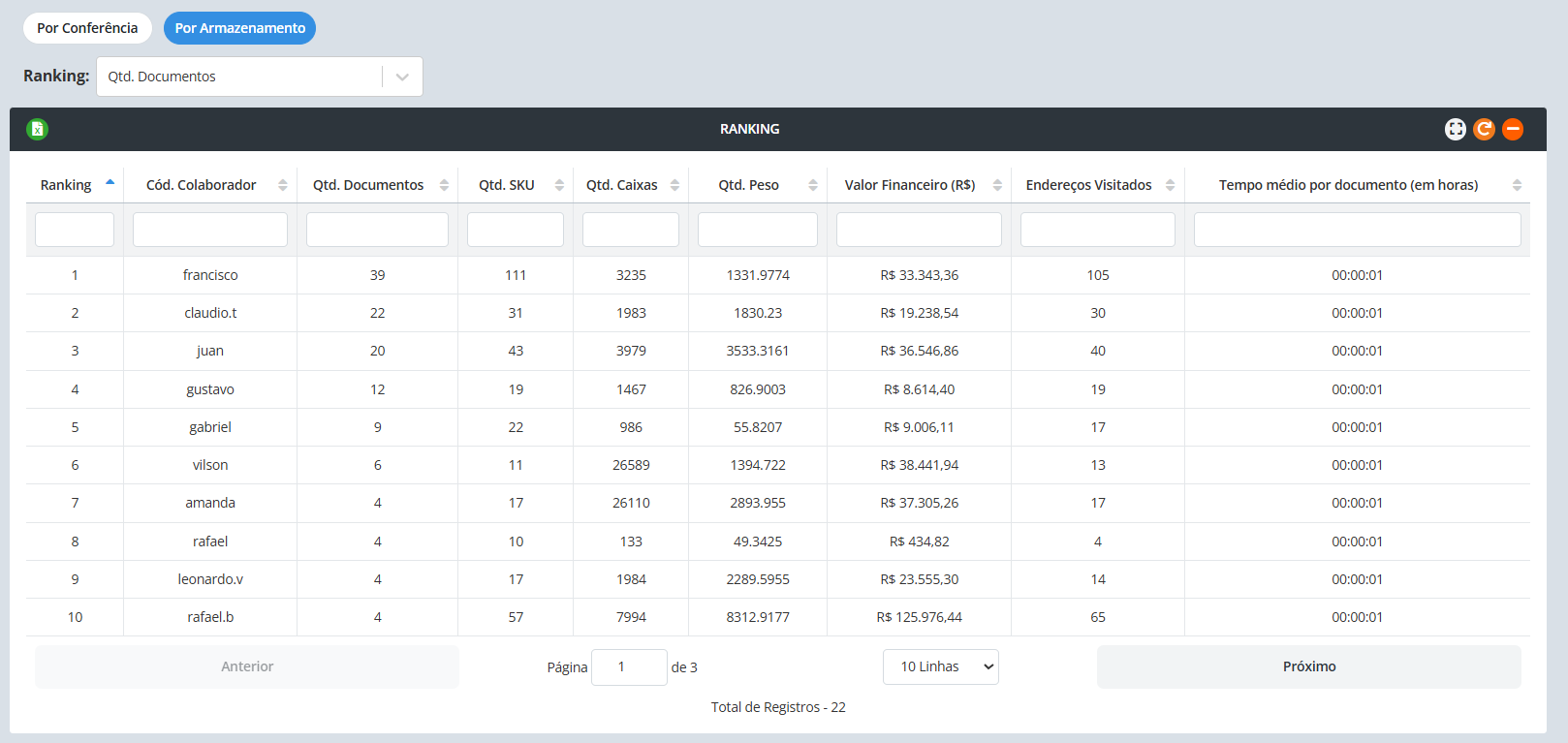Focus the Qtd. SKU filter field
The width and height of the screenshot is (1568, 743).
515,230
